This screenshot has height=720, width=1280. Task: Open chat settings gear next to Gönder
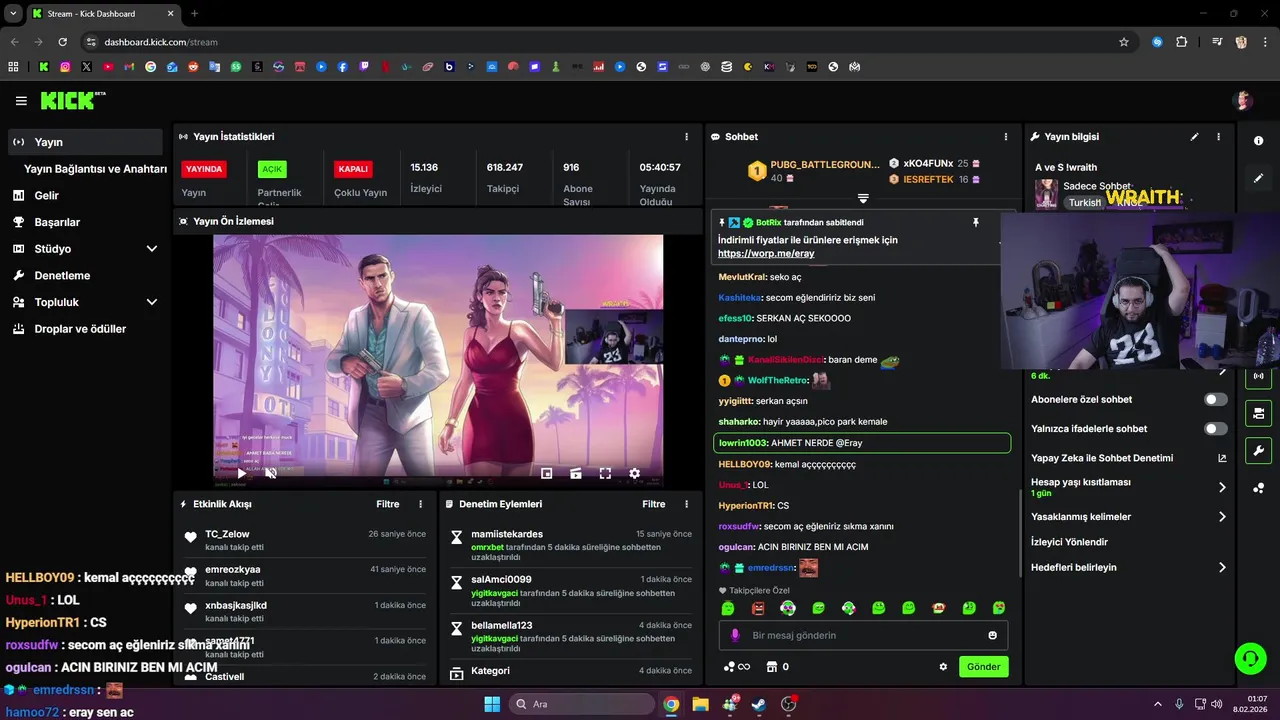pos(943,667)
